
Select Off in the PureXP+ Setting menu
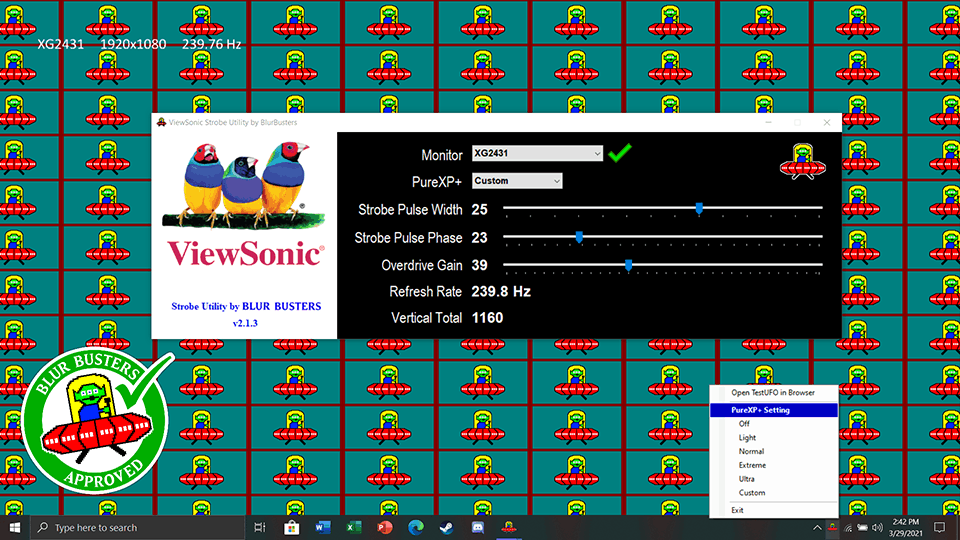click(x=744, y=424)
